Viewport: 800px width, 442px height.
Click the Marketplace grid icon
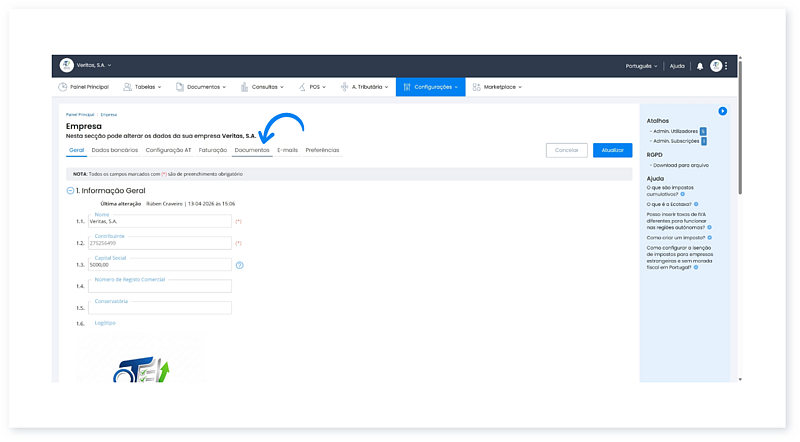coord(477,87)
